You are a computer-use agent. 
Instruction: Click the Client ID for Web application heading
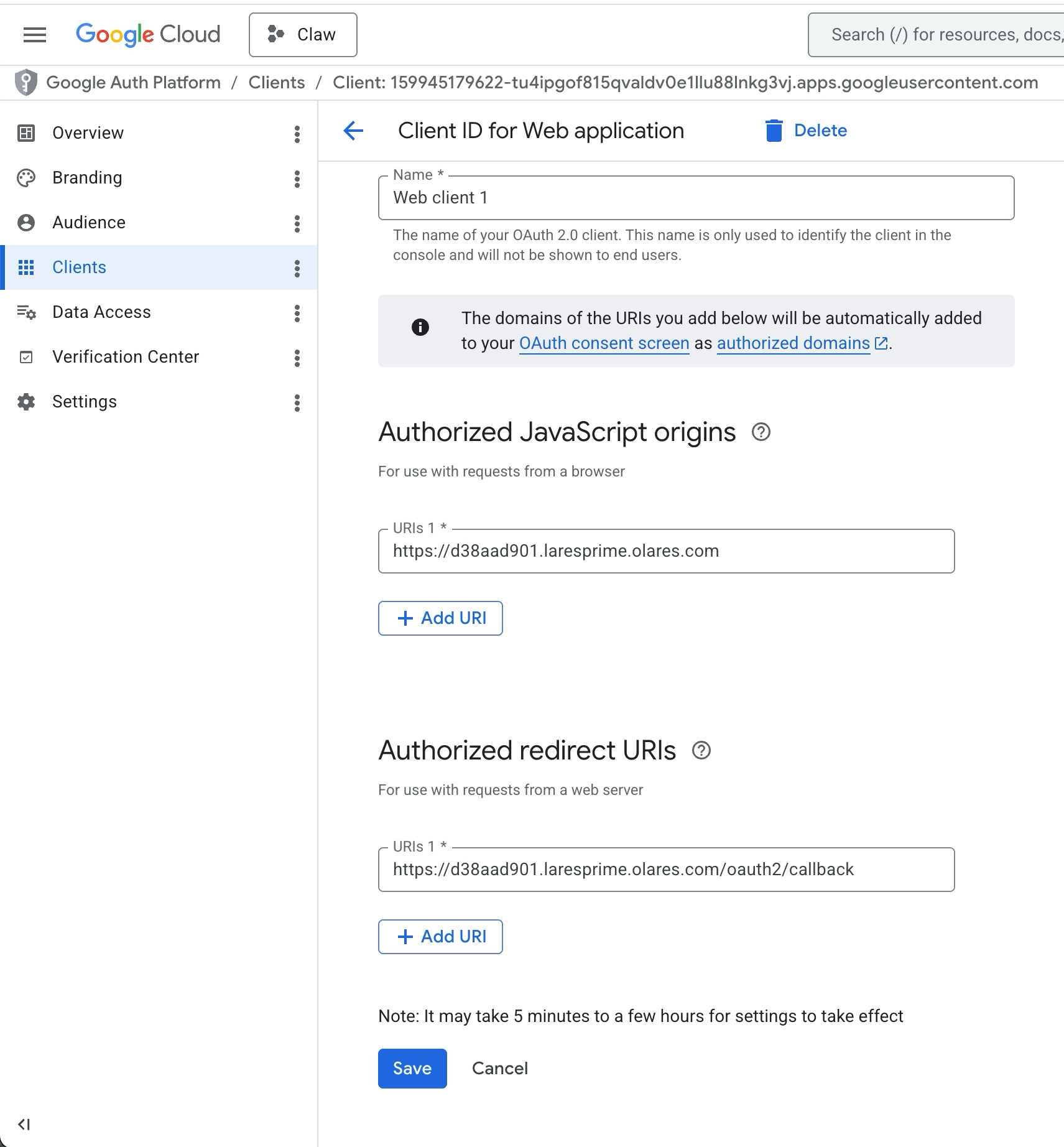541,131
